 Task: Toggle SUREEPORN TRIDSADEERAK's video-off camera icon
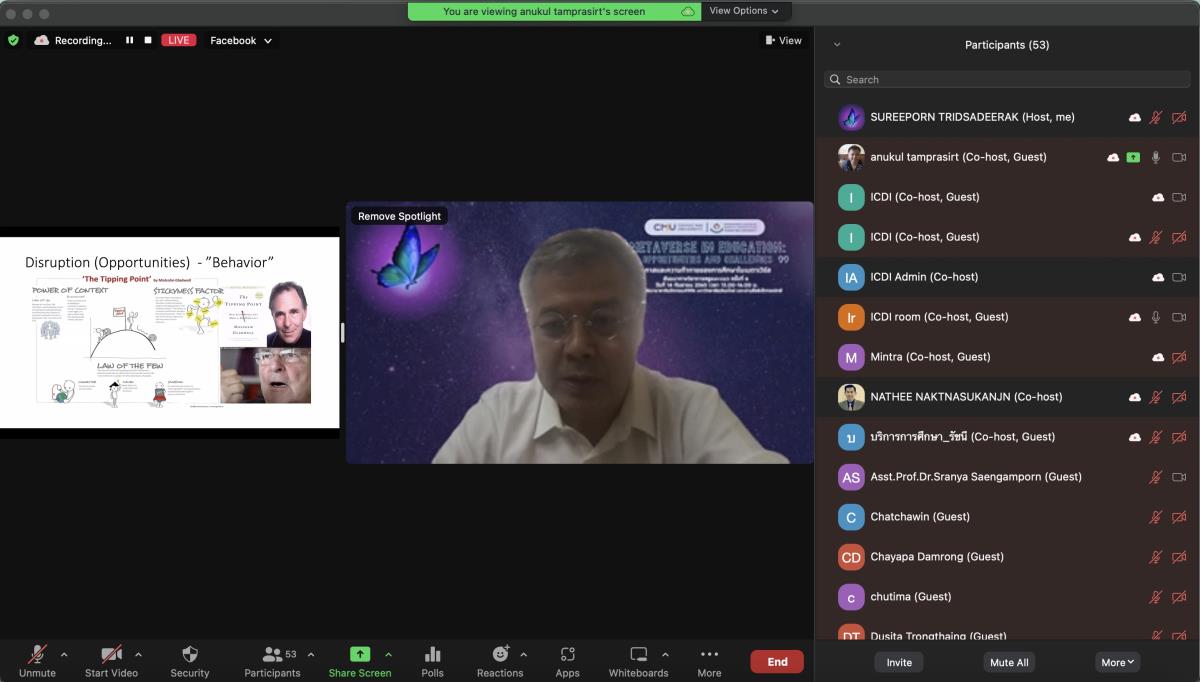(1179, 117)
